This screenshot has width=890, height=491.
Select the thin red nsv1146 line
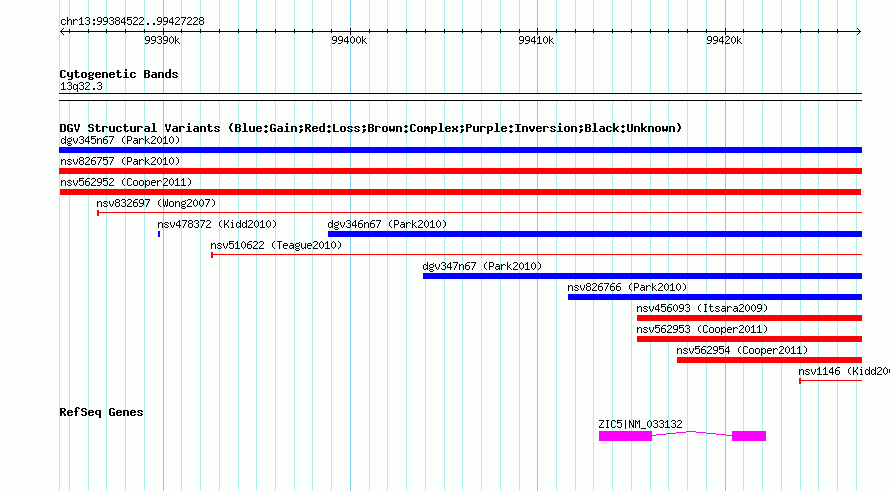[x=831, y=381]
